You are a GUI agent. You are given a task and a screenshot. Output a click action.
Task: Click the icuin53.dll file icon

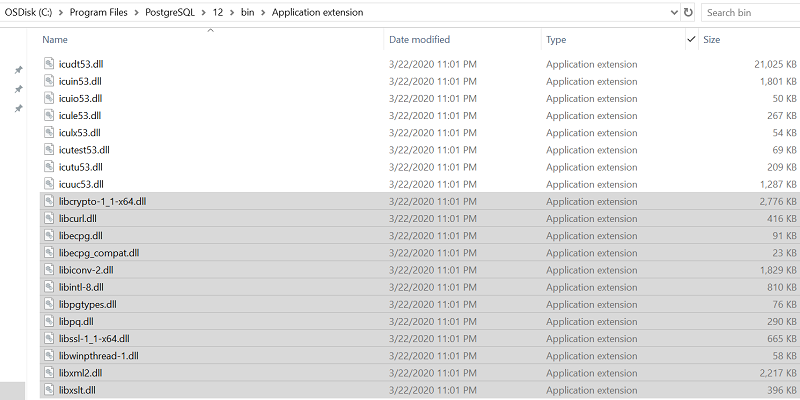click(x=48, y=81)
